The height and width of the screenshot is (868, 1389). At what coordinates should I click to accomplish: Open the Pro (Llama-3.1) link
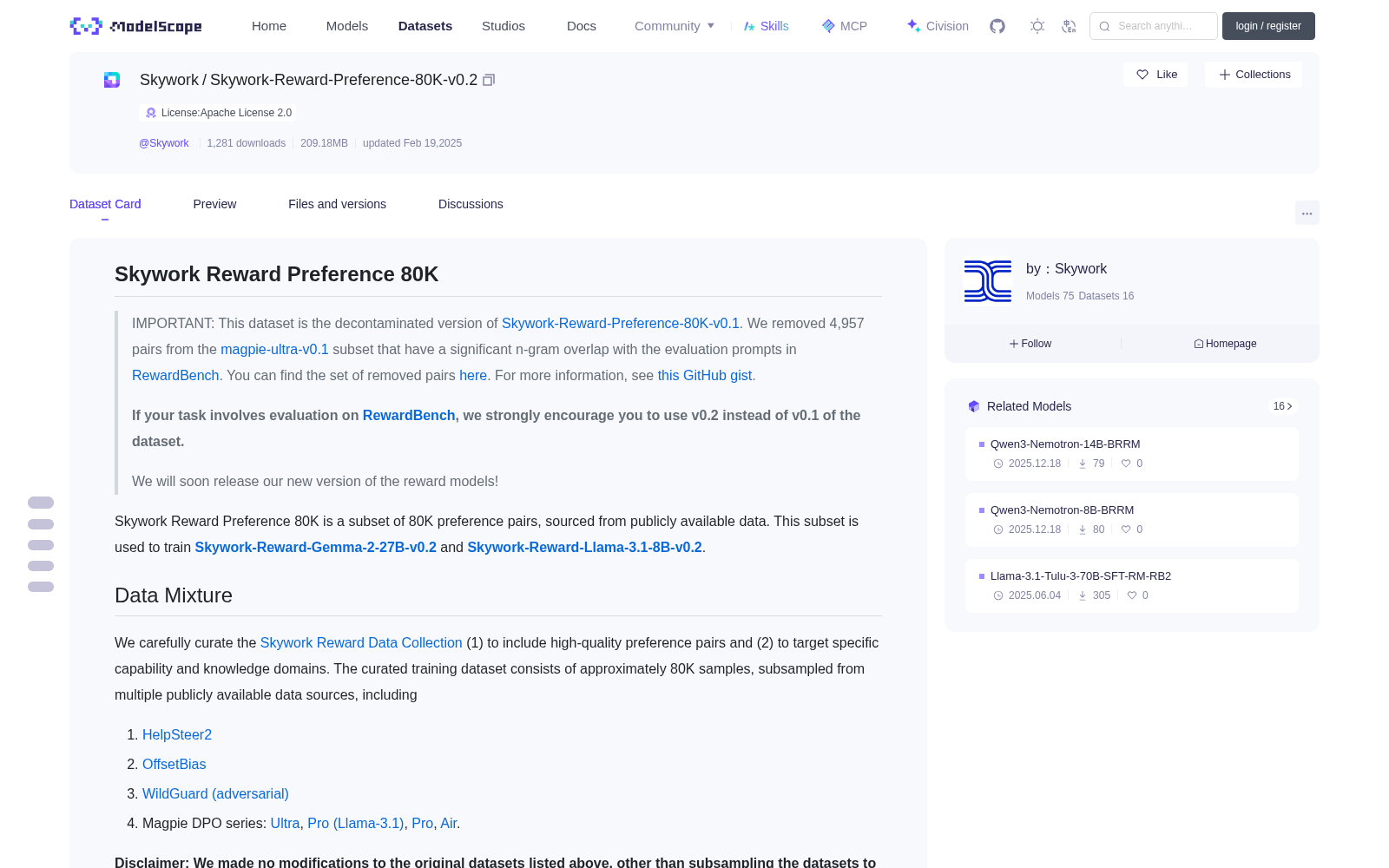[x=356, y=823]
